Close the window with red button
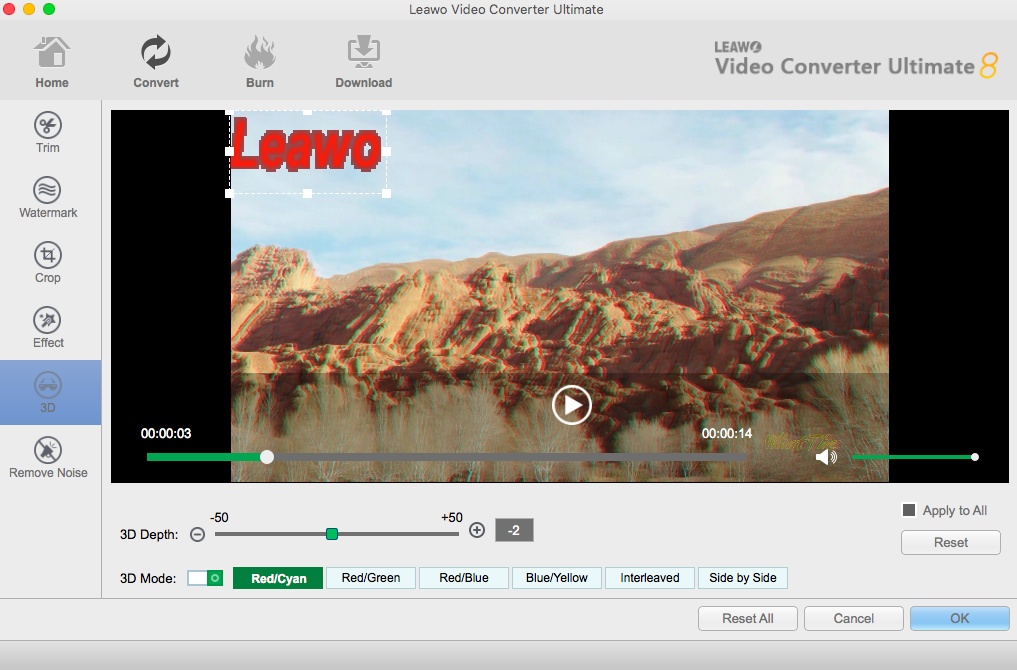 pos(9,9)
